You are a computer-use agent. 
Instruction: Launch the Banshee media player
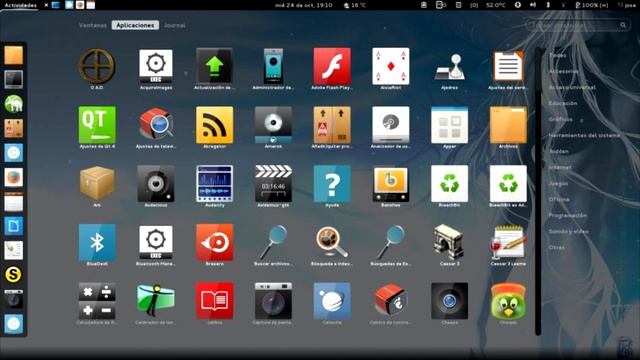(391, 184)
